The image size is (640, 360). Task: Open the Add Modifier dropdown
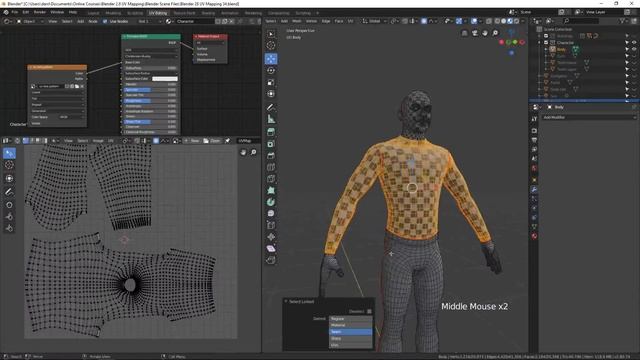[589, 118]
